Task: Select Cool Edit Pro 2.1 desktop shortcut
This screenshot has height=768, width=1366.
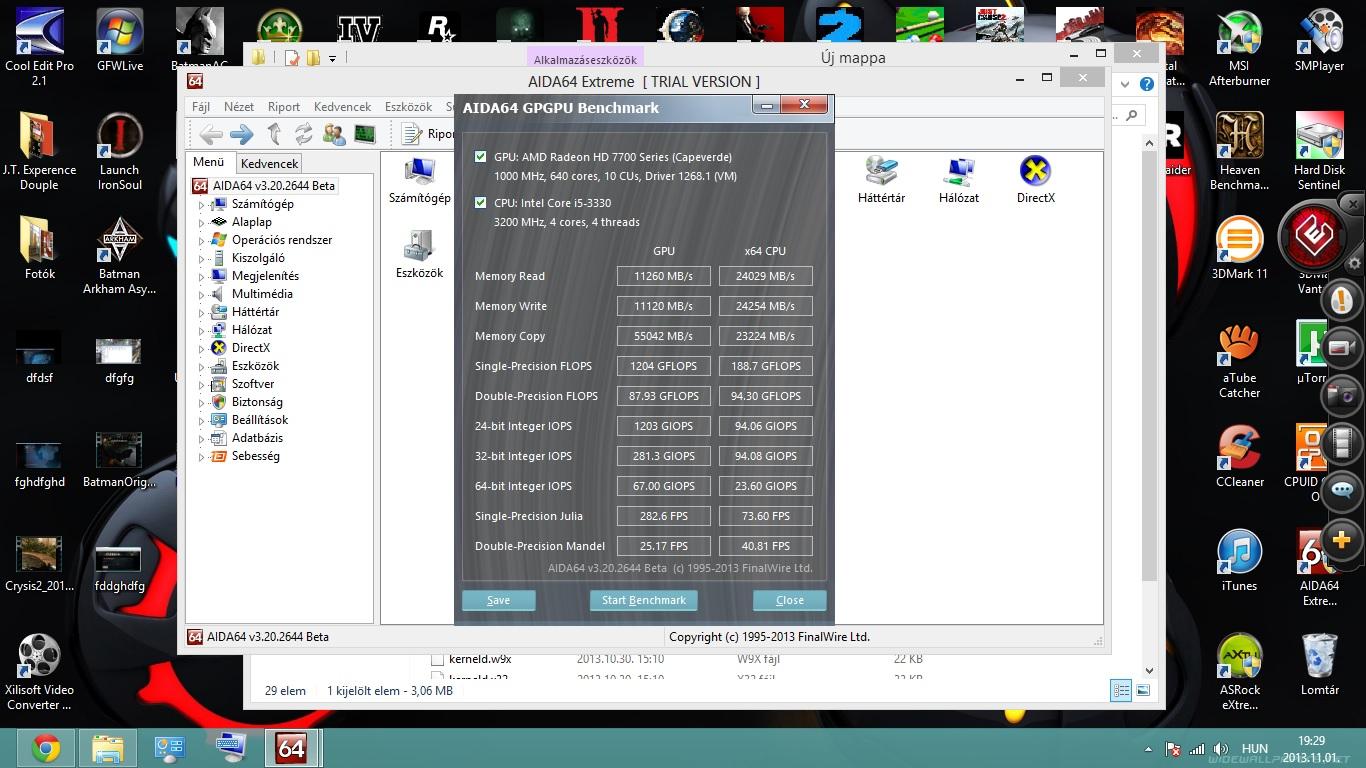Action: pyautogui.click(x=39, y=48)
